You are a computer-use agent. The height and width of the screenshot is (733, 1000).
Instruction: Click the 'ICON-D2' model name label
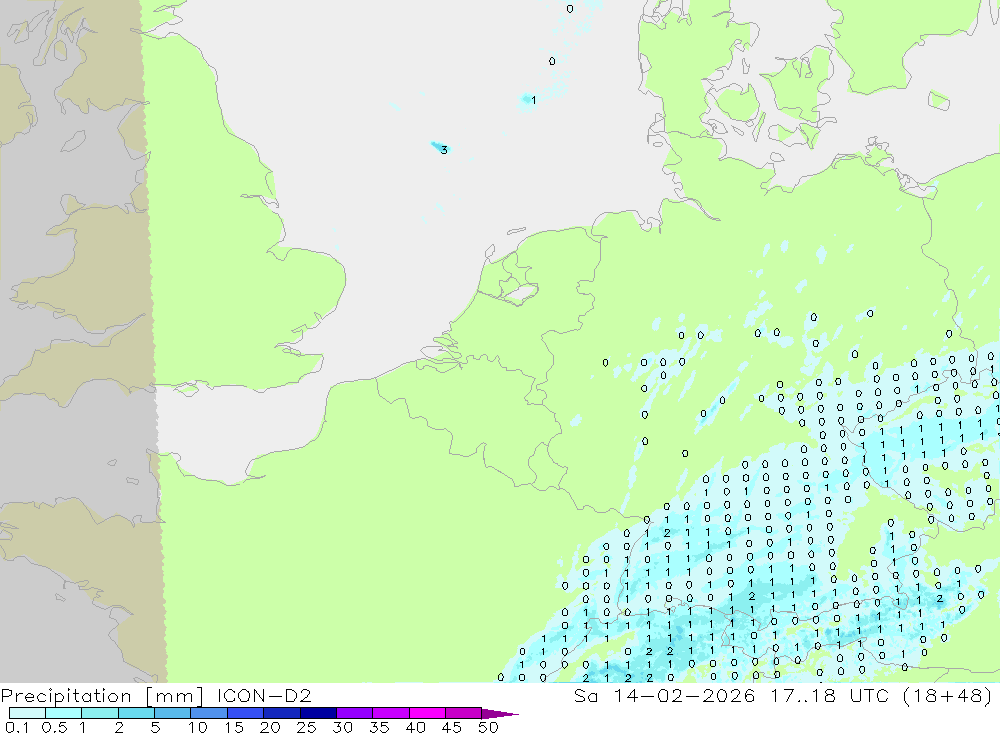(x=264, y=695)
